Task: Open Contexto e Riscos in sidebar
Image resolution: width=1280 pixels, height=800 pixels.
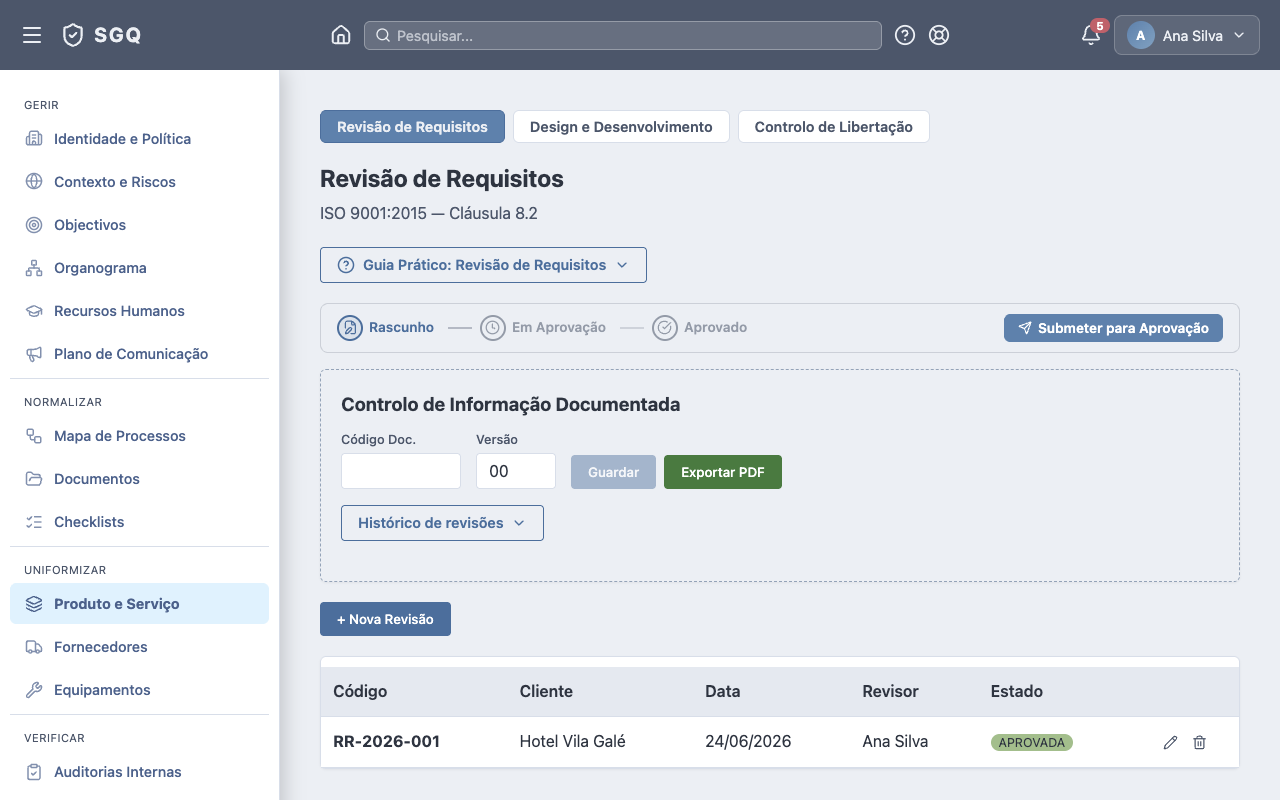Action: tap(139, 182)
